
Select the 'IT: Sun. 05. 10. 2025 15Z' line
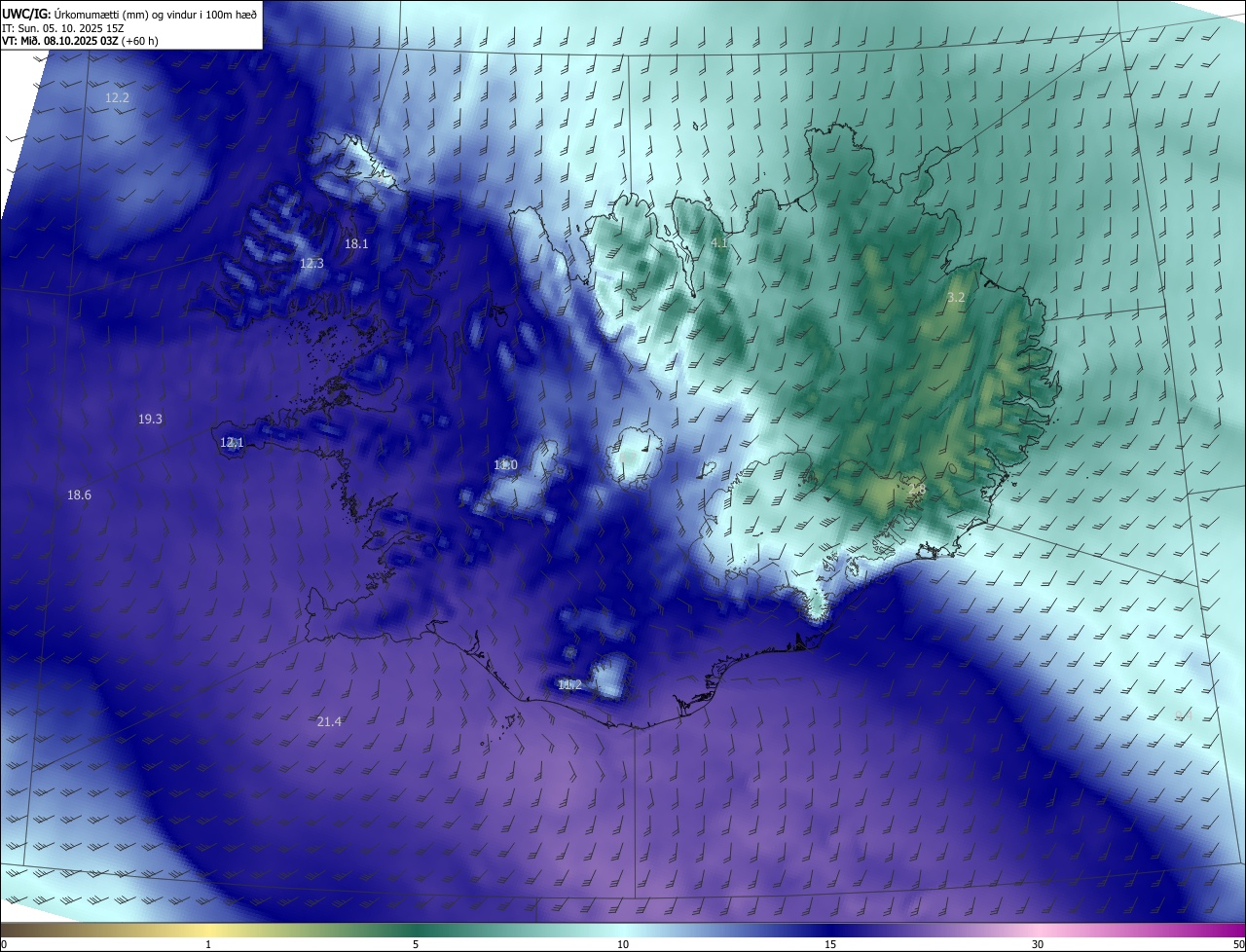(62, 28)
